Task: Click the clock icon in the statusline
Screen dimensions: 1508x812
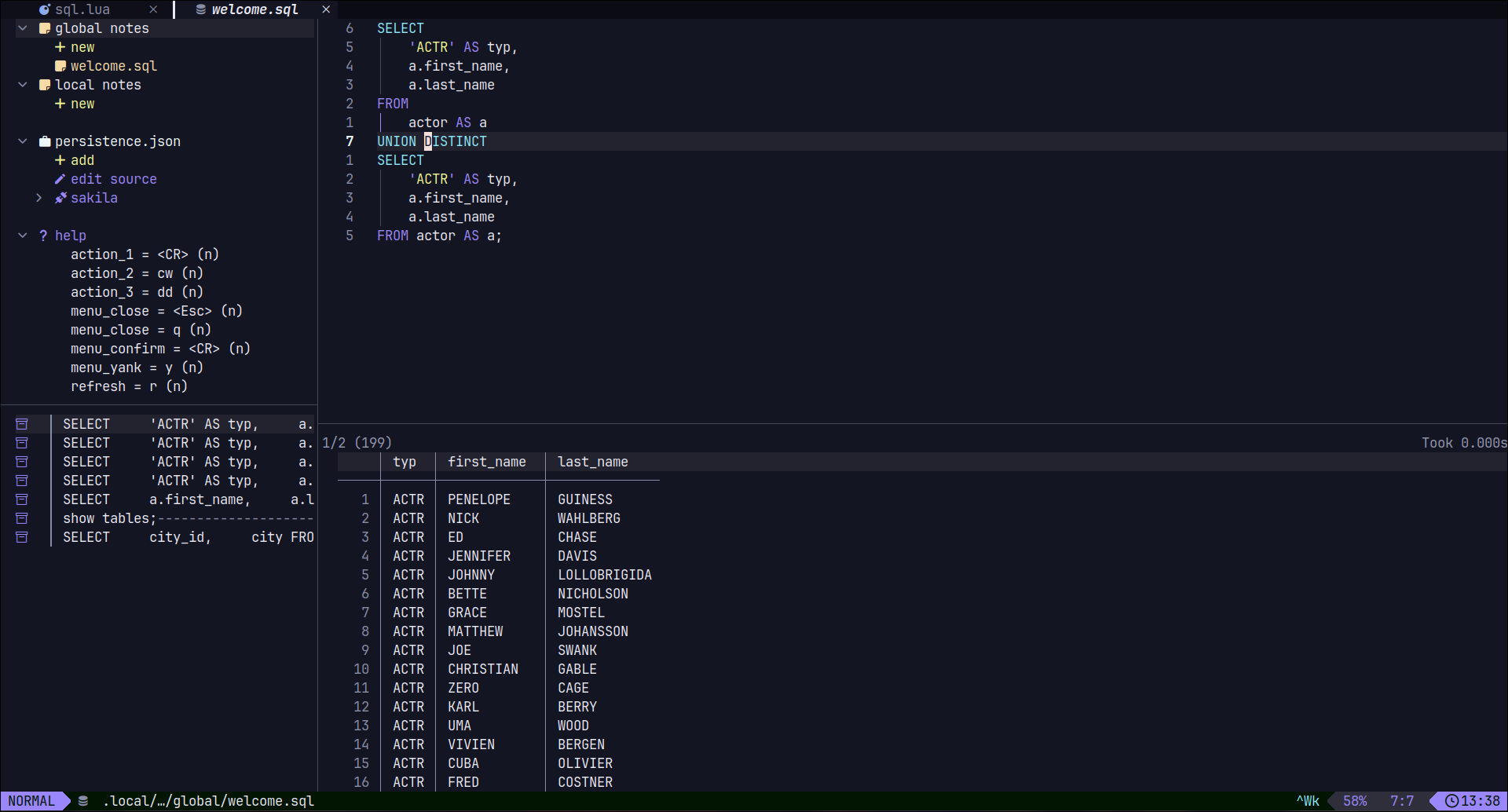Action: click(x=1453, y=801)
